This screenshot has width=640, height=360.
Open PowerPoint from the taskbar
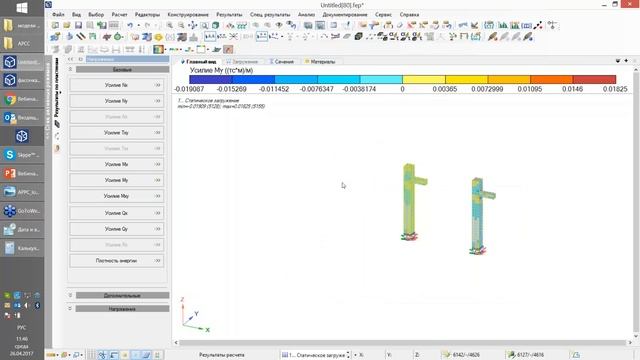[x=22, y=173]
